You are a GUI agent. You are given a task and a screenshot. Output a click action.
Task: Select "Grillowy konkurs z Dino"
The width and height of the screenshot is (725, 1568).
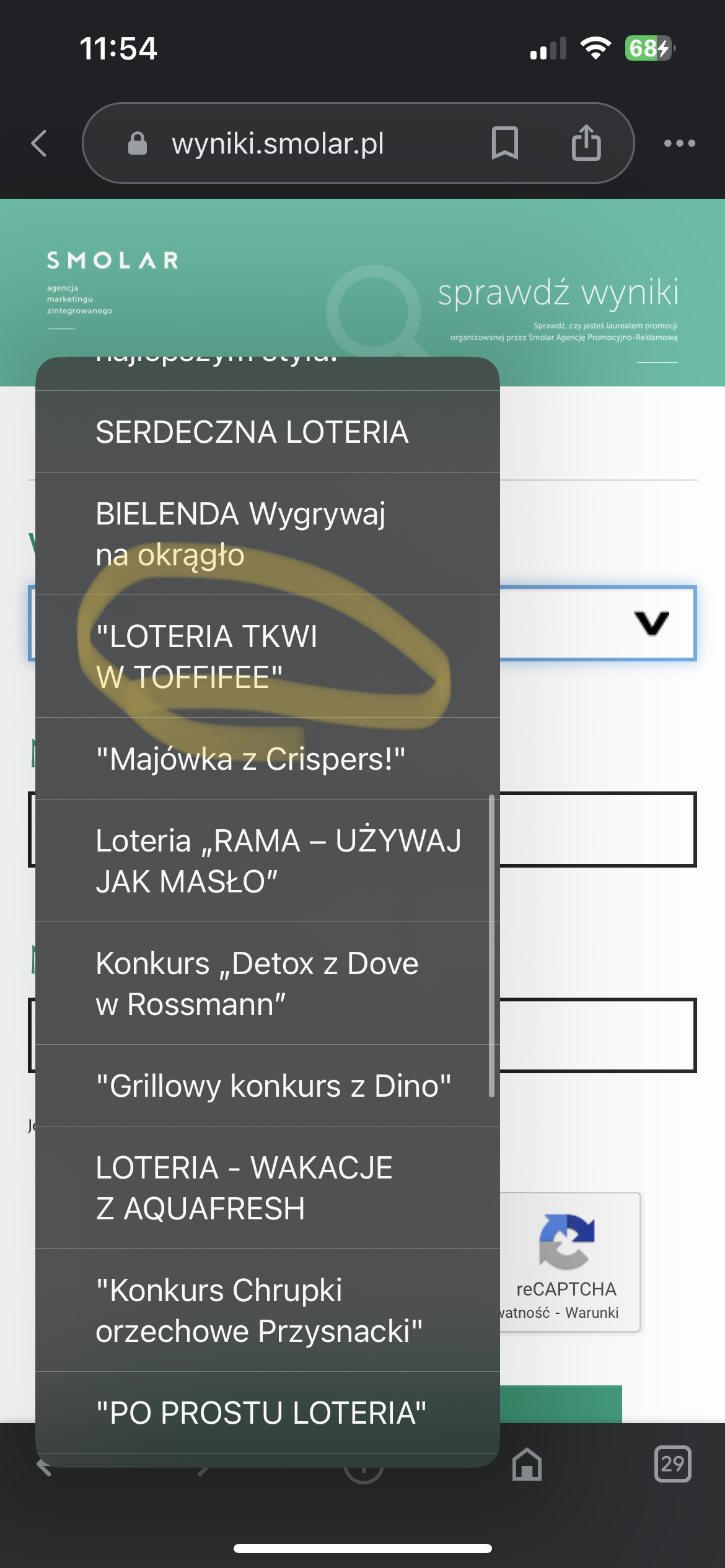(x=273, y=1086)
